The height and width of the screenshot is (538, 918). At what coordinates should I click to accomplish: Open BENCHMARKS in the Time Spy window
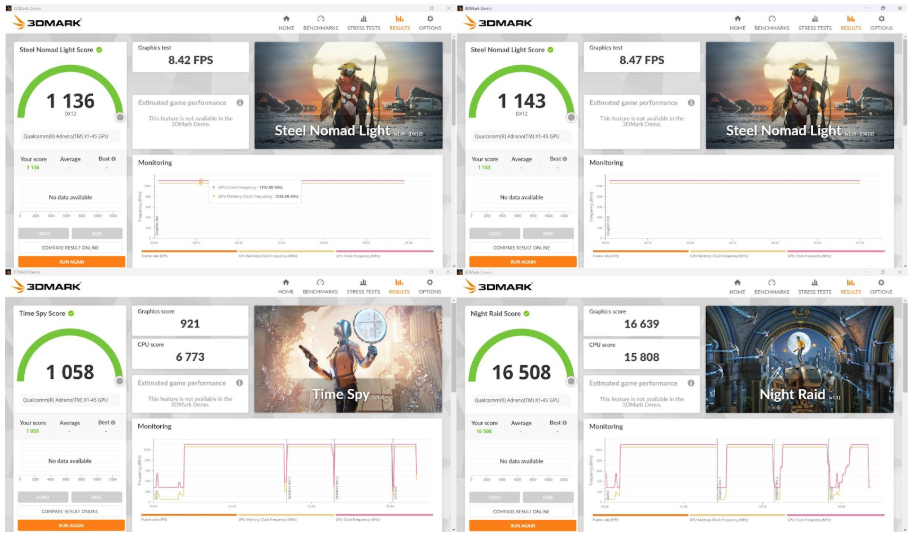pos(320,286)
